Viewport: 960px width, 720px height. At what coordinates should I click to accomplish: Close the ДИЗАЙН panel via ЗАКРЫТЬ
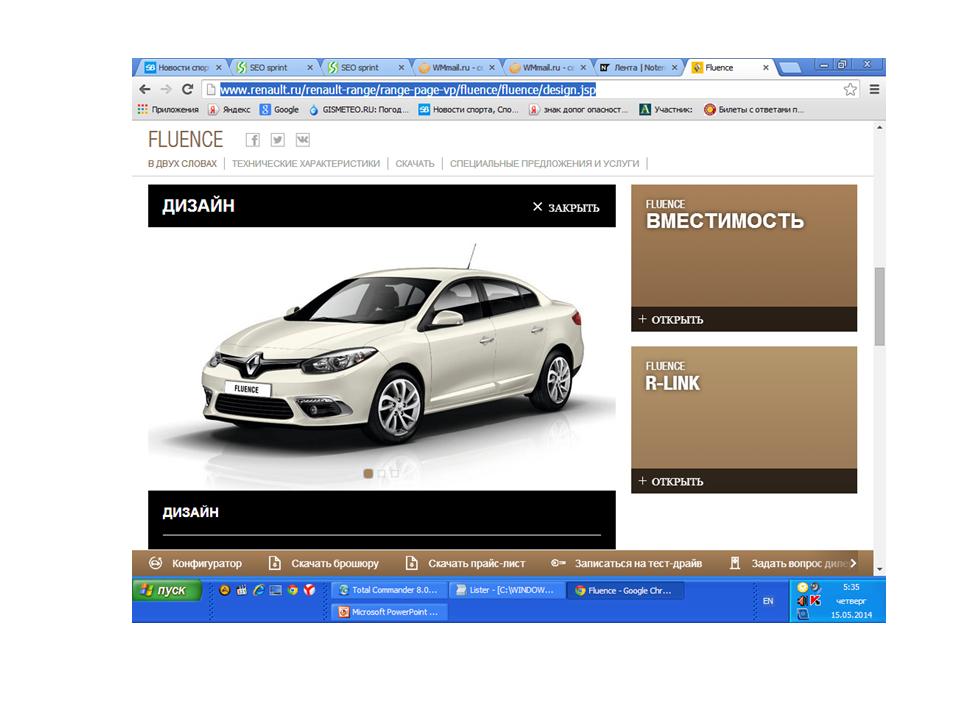[566, 208]
